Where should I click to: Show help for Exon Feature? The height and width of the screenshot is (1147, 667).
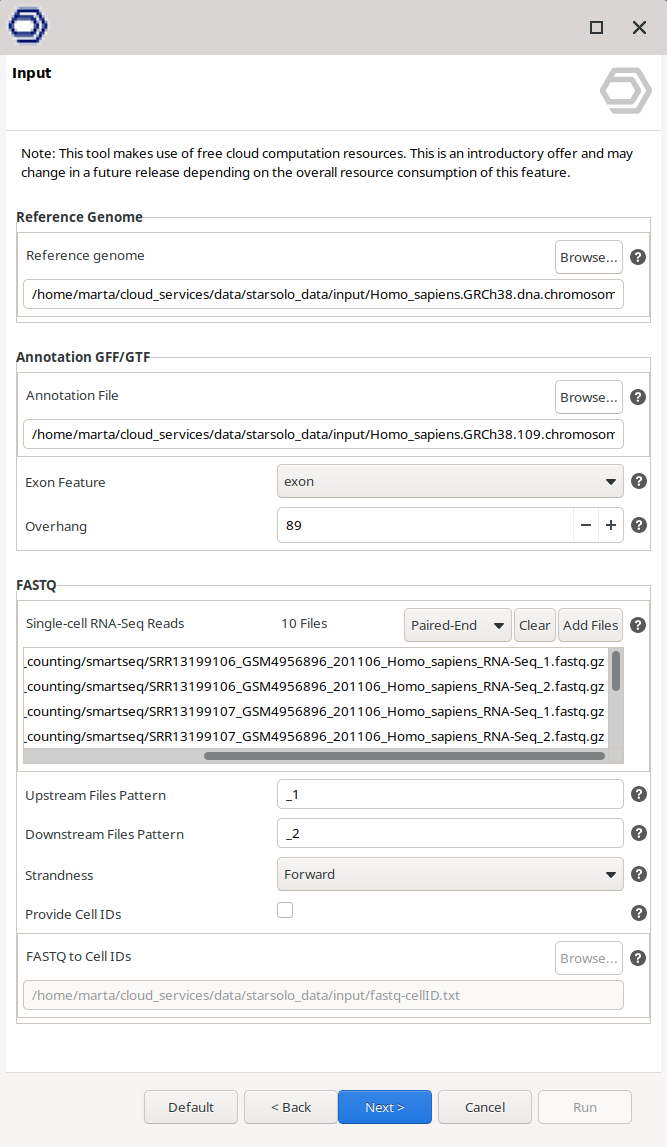pyautogui.click(x=638, y=482)
